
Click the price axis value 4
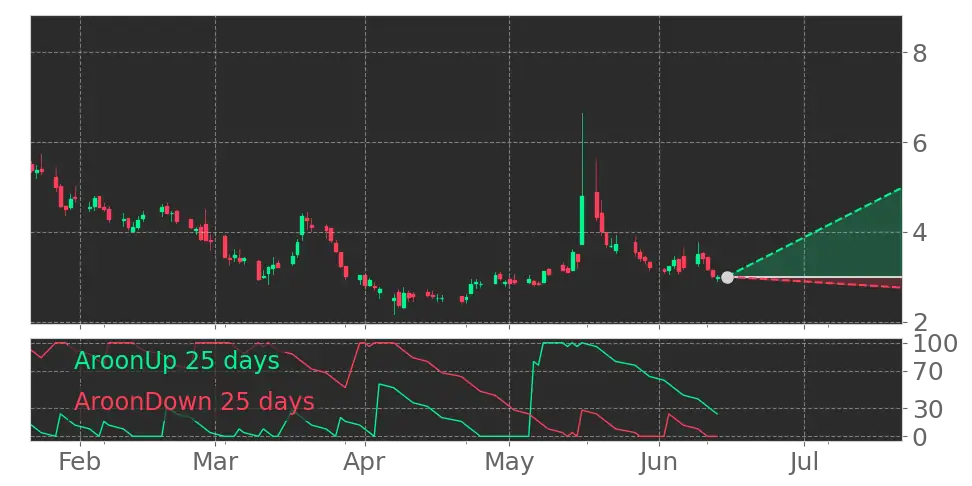919,233
